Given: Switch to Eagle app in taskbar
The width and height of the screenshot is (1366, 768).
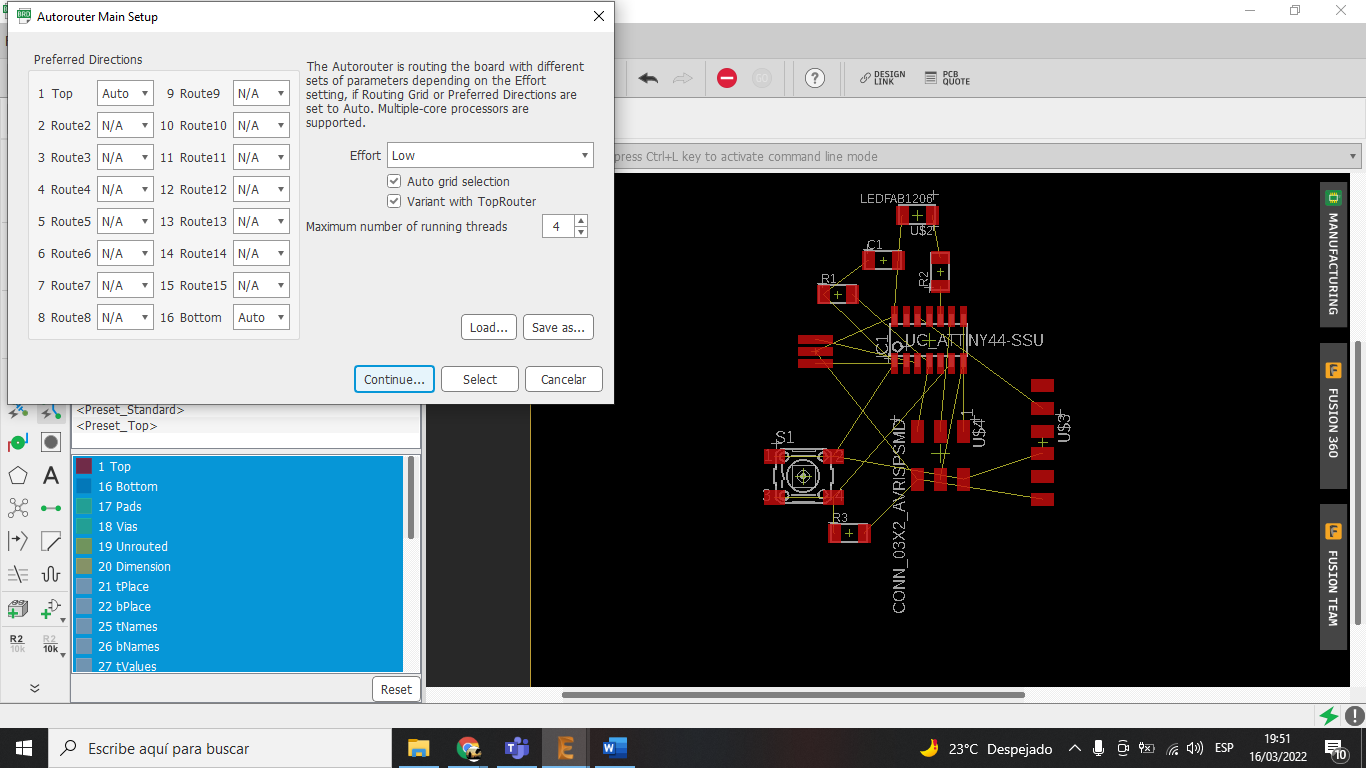Looking at the screenshot, I should click(565, 748).
